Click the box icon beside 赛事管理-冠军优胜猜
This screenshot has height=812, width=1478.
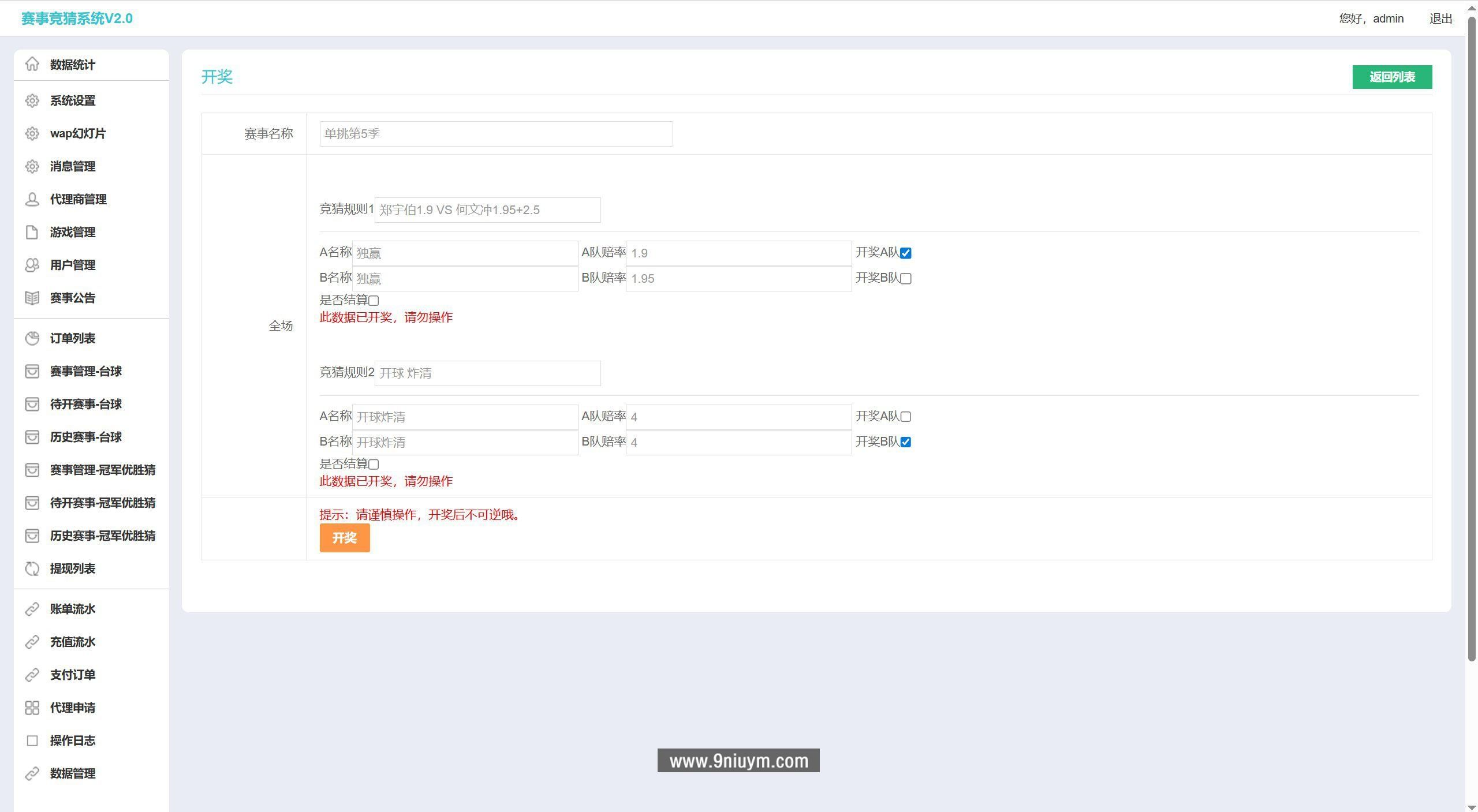32,470
